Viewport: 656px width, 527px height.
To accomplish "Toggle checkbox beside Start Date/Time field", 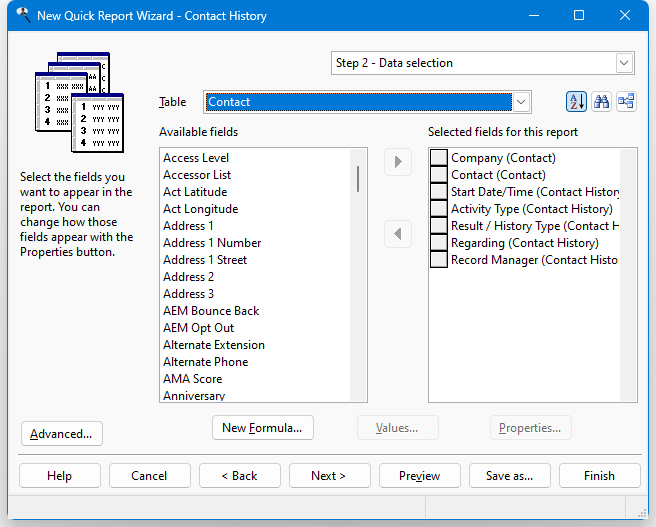I will pyautogui.click(x=439, y=192).
